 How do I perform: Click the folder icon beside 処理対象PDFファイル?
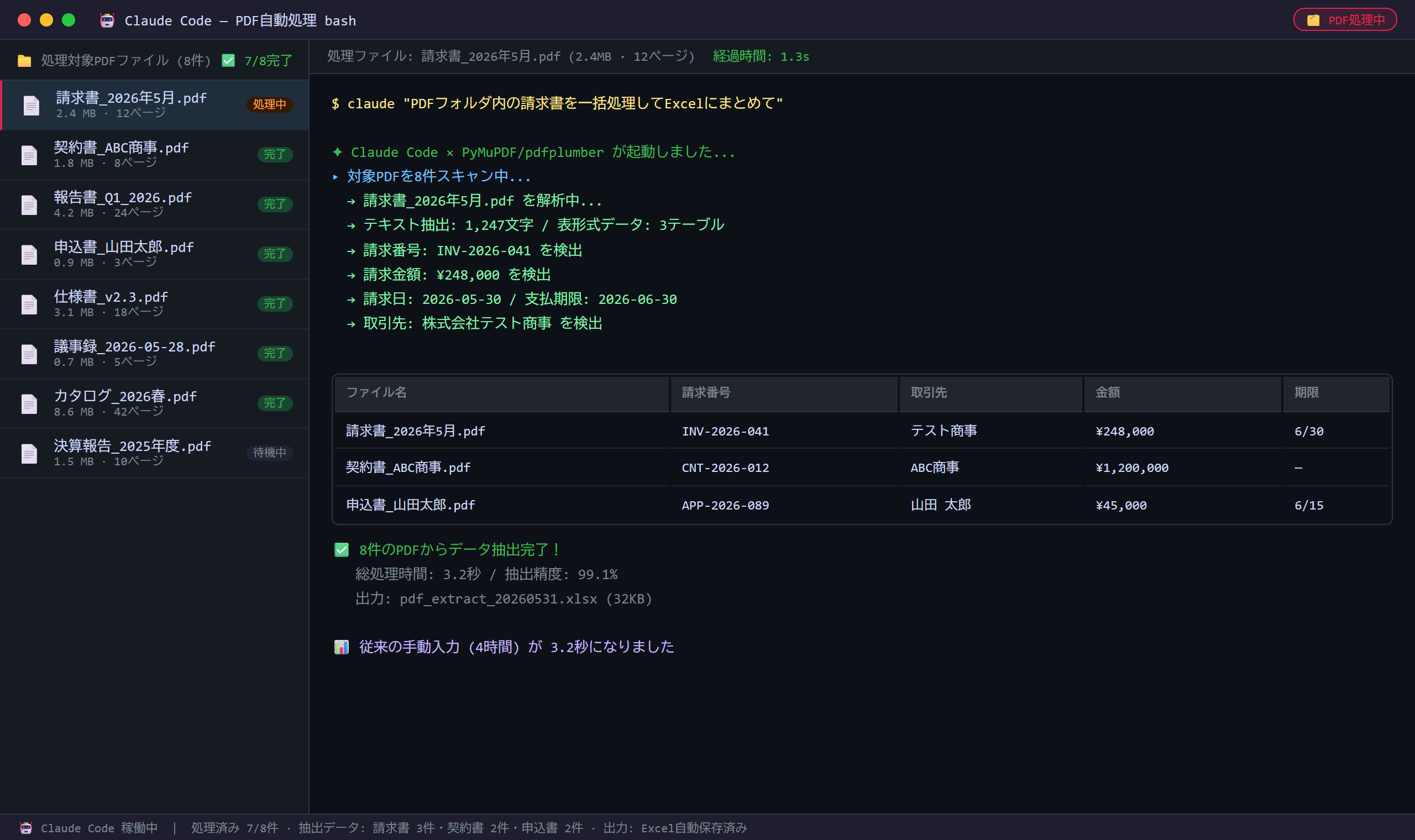point(24,61)
